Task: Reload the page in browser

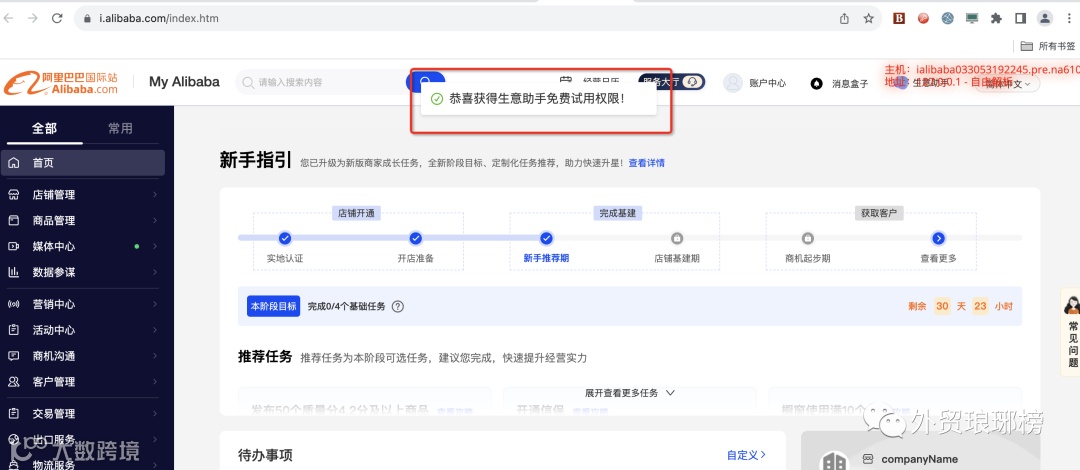Action: point(57,19)
